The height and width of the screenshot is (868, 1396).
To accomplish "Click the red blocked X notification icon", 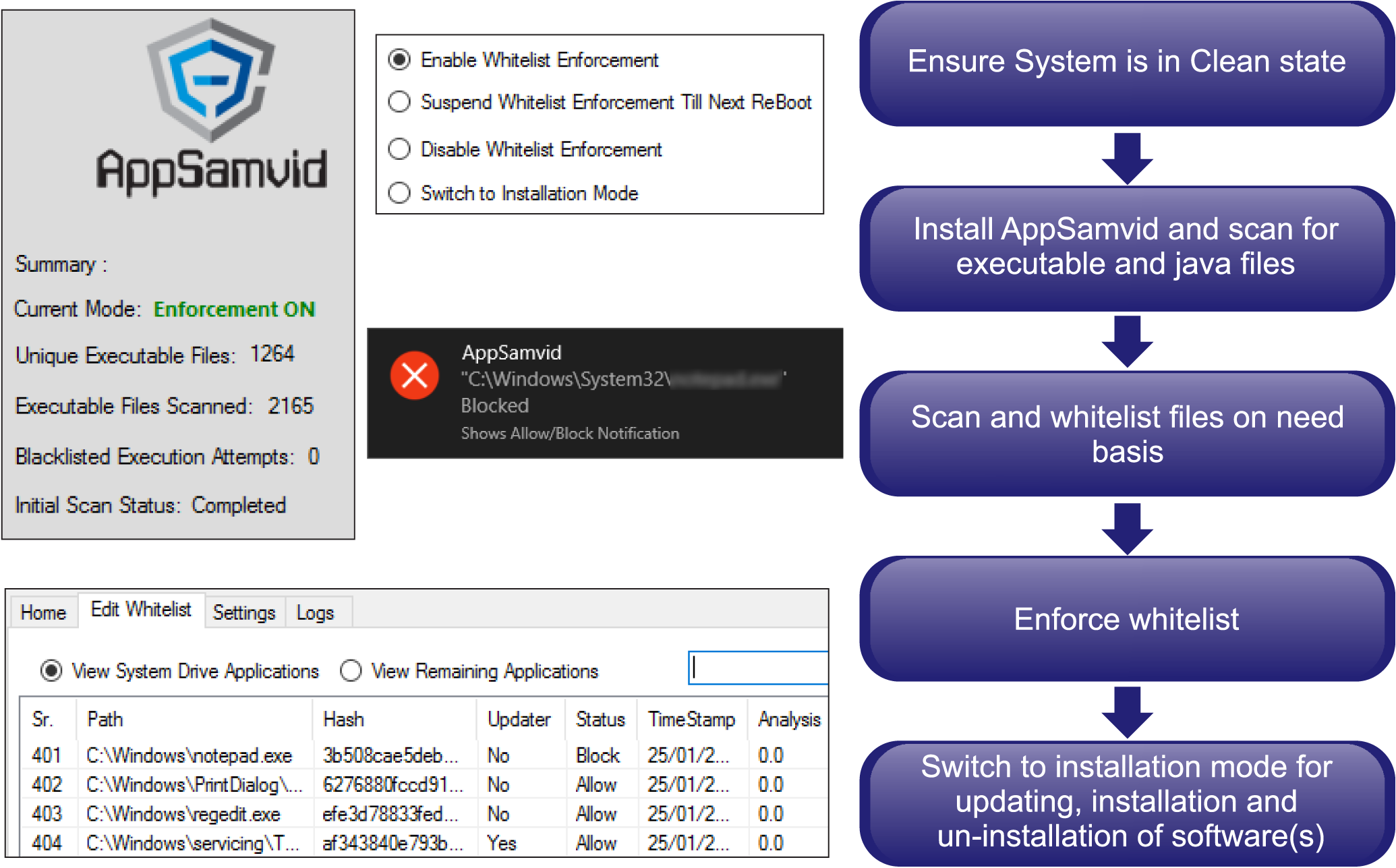I will 414,376.
